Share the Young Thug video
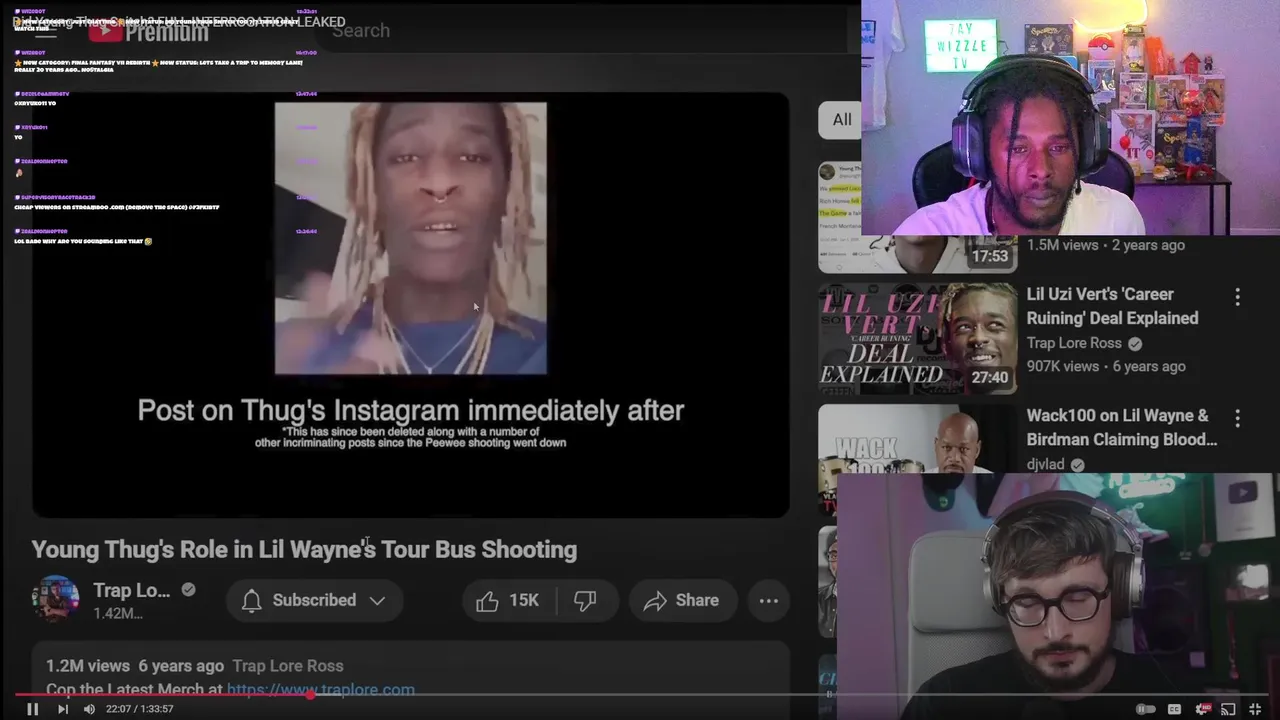 coord(681,600)
